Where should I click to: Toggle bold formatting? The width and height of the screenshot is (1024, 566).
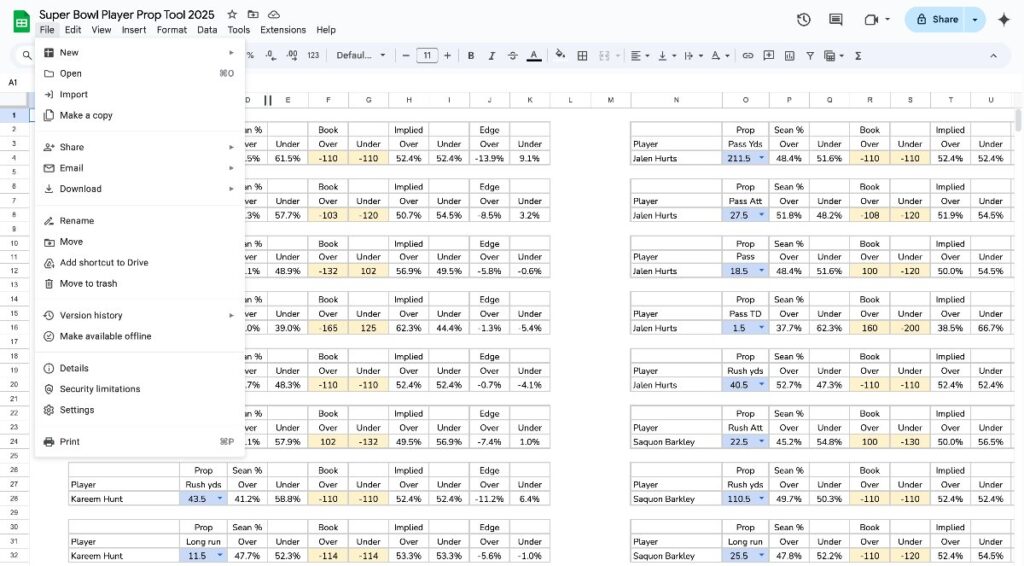point(471,55)
